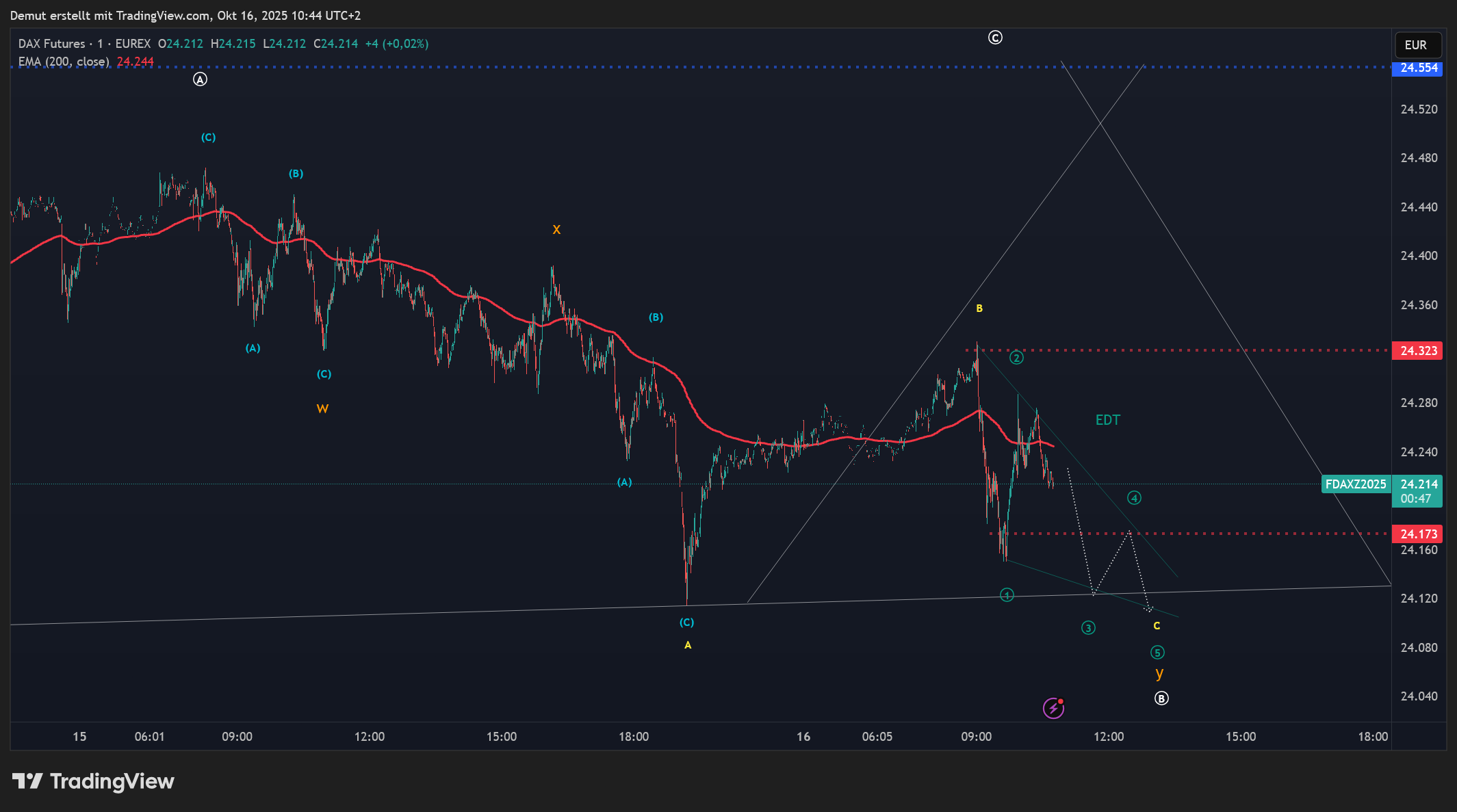
Task: Click the green circled 2 wave marker
Action: pyautogui.click(x=1016, y=358)
